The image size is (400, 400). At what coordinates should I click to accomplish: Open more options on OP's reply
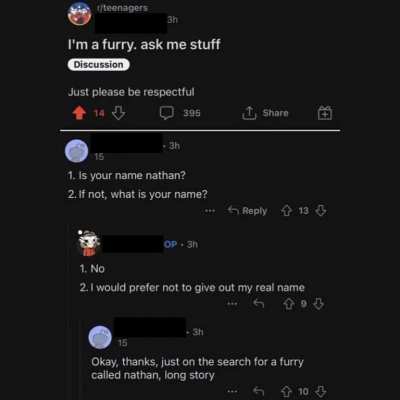pos(232,304)
